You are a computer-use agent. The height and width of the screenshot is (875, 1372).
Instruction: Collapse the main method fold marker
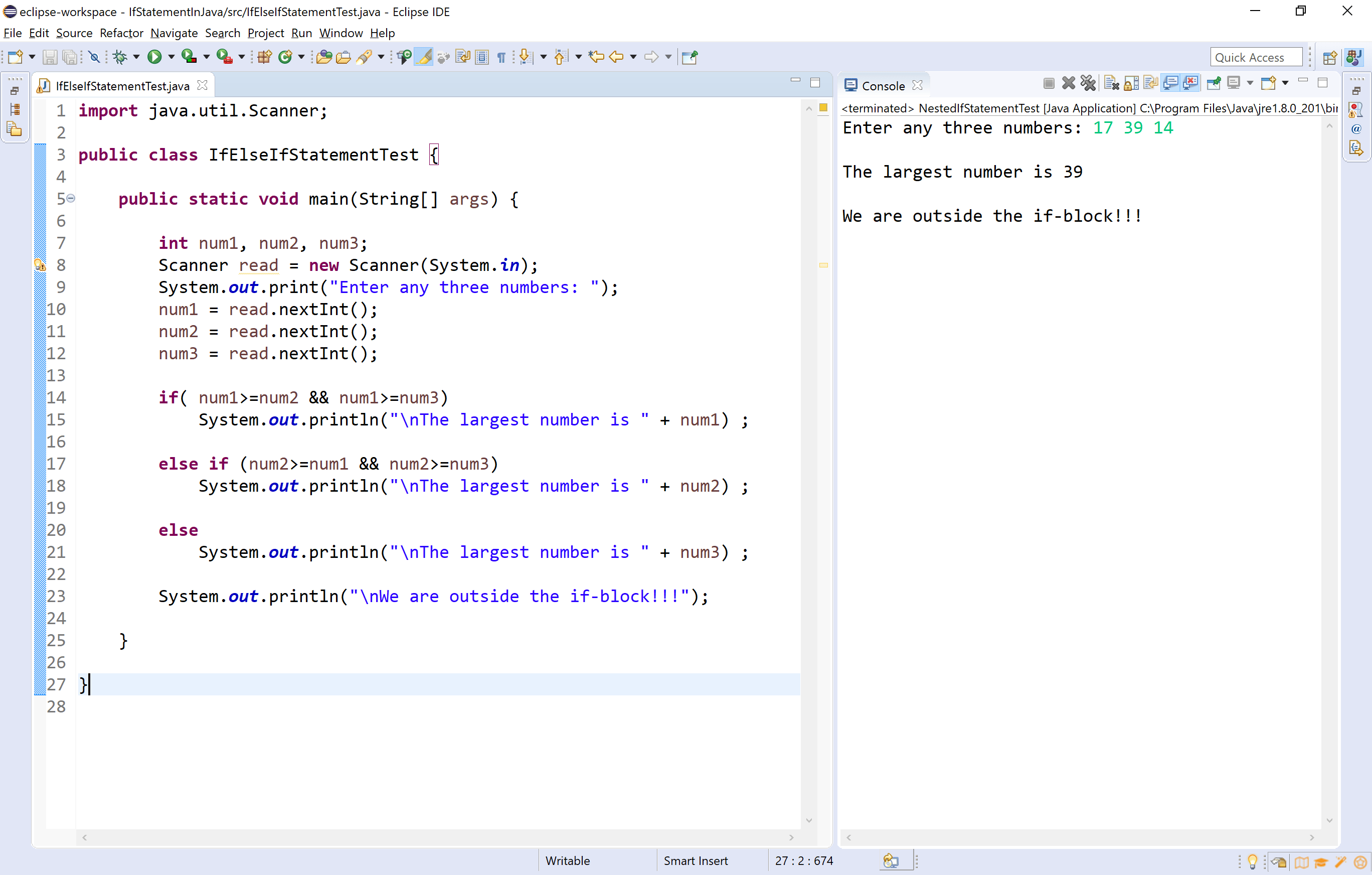point(70,198)
